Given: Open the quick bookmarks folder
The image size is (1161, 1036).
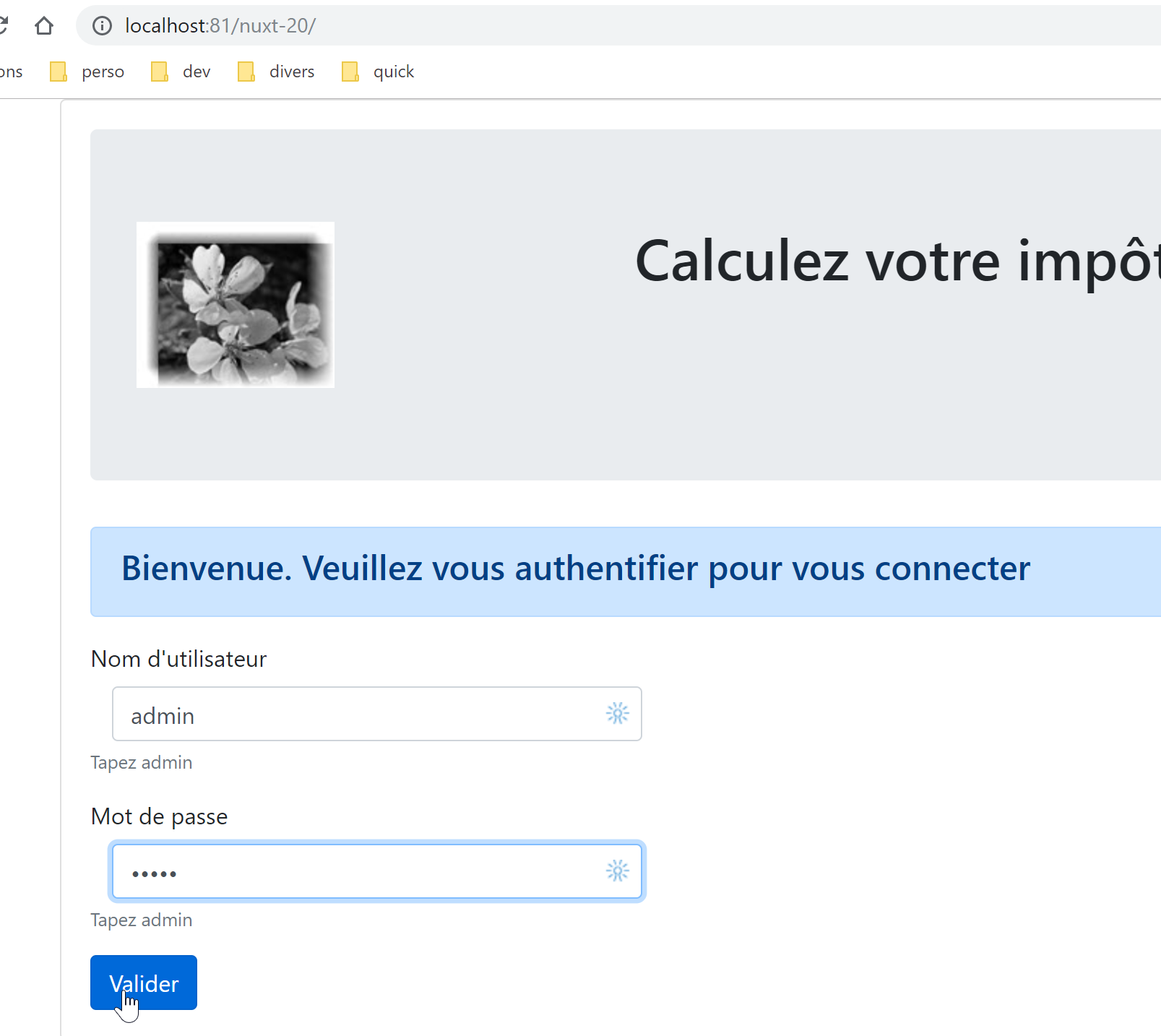Looking at the screenshot, I should tap(379, 72).
